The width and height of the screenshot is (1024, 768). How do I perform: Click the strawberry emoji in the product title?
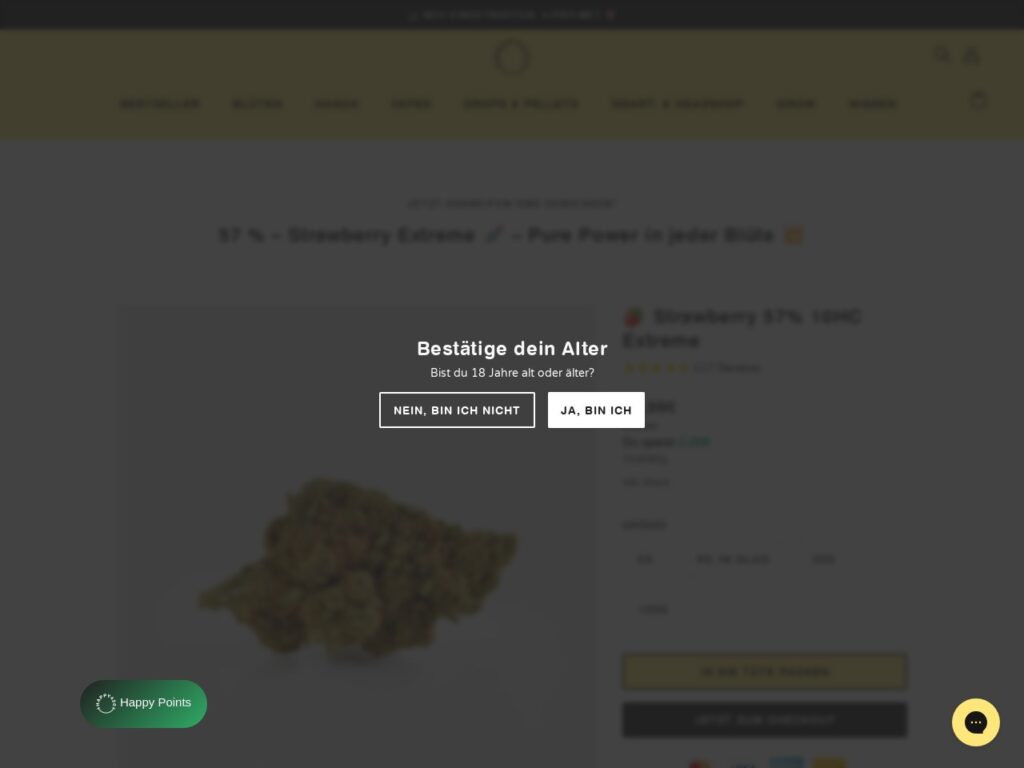click(x=633, y=317)
